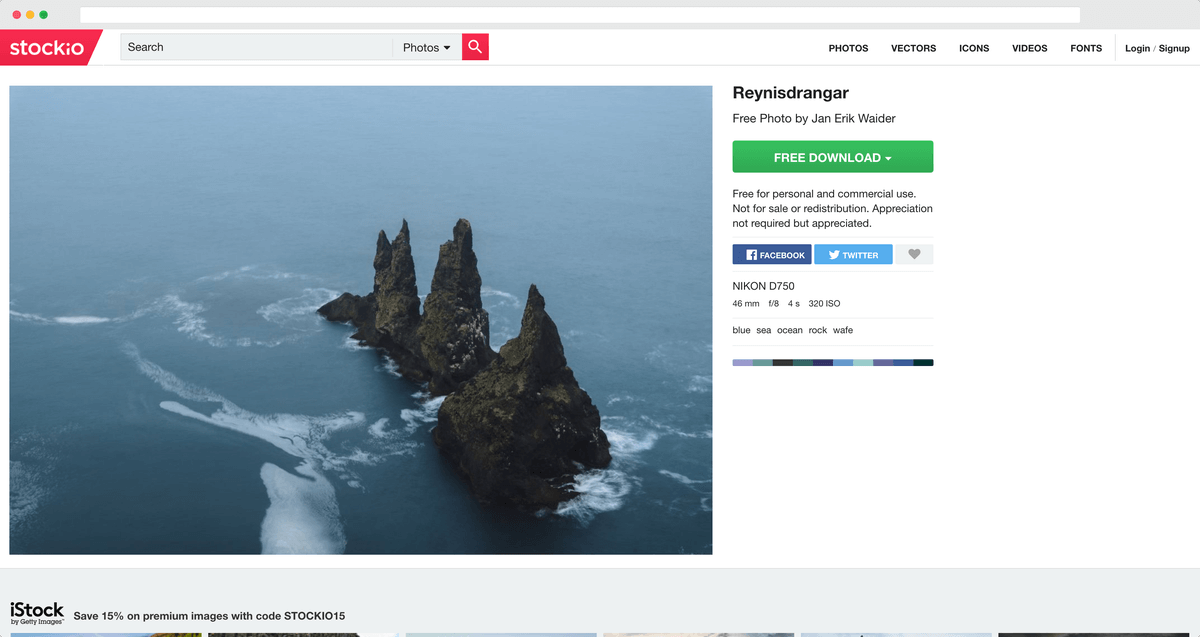The image size is (1200, 637).
Task: Click the "rock" tag
Action: point(818,330)
